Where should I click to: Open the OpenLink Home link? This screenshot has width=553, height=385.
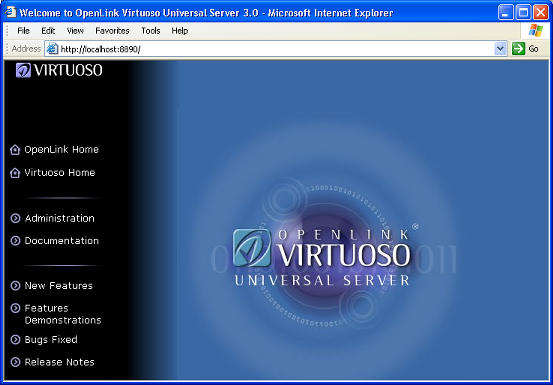[x=61, y=149]
